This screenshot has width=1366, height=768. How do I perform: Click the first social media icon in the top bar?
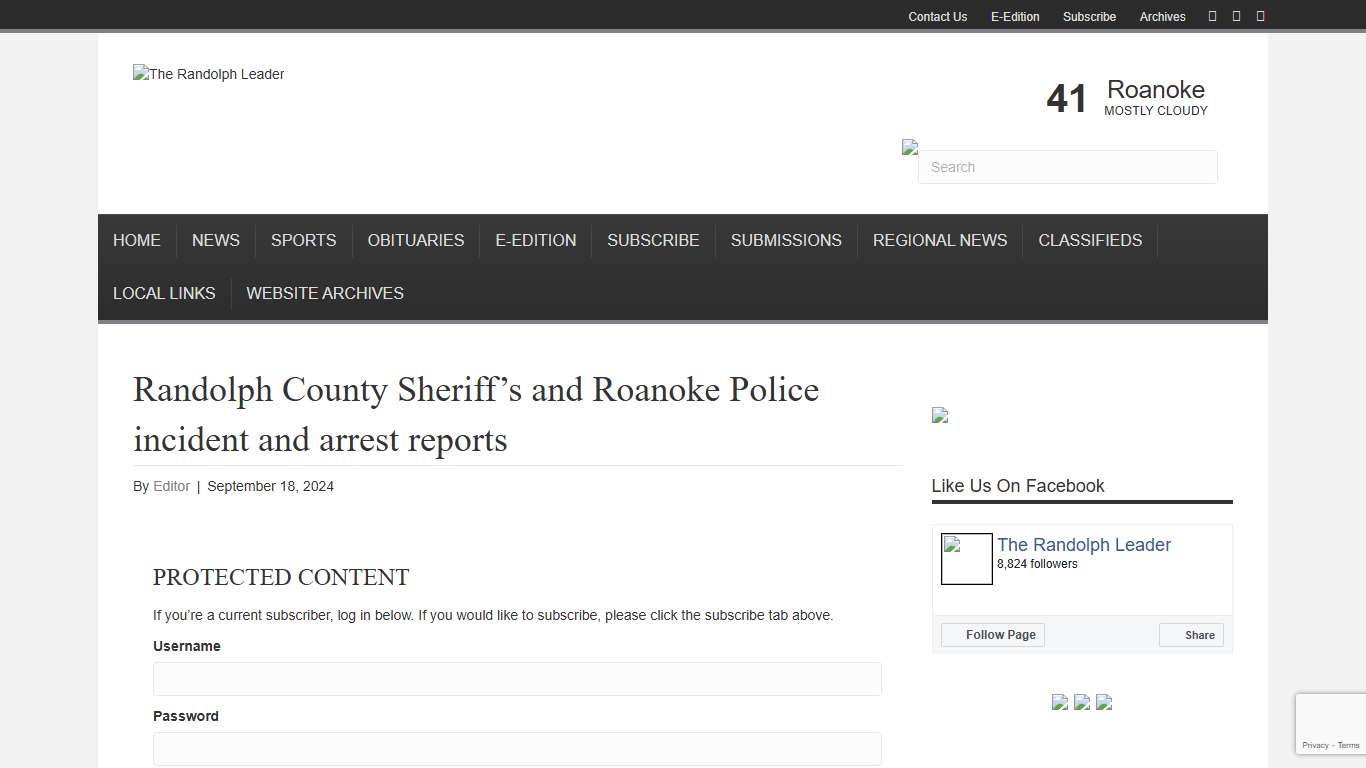[1212, 15]
